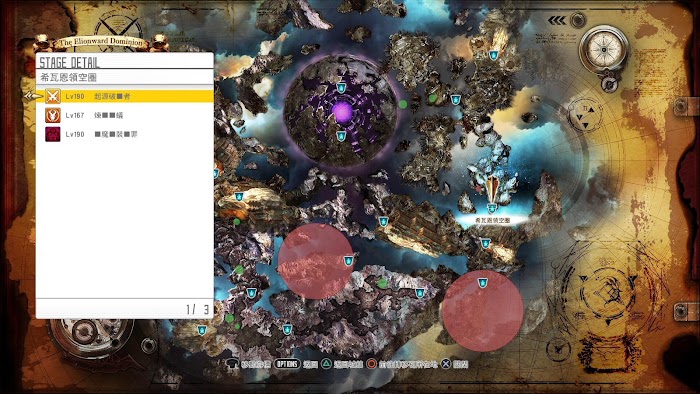Click the d-pad prompt icon

click(232, 364)
